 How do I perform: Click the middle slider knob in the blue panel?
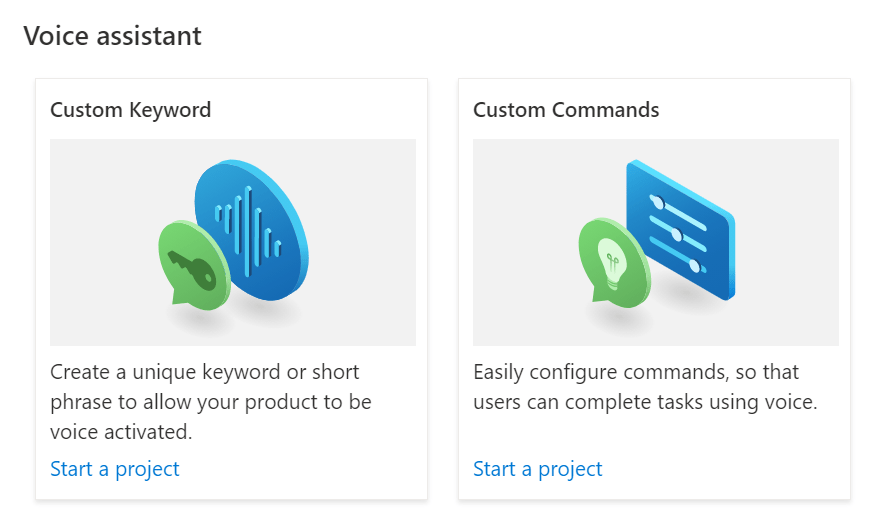tap(677, 235)
